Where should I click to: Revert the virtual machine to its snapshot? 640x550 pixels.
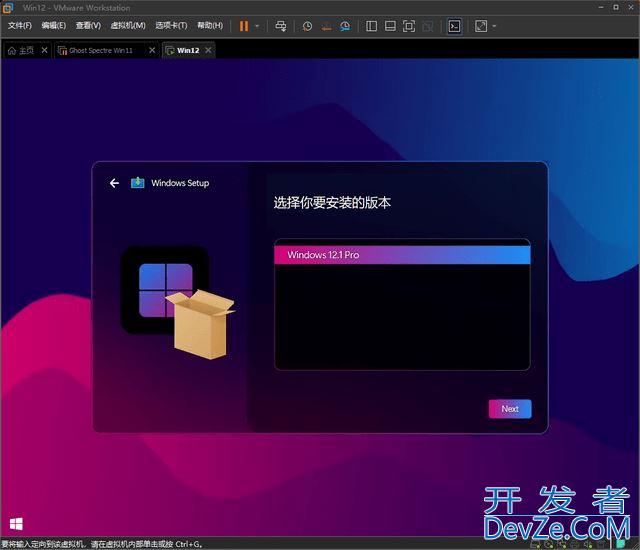click(x=326, y=27)
